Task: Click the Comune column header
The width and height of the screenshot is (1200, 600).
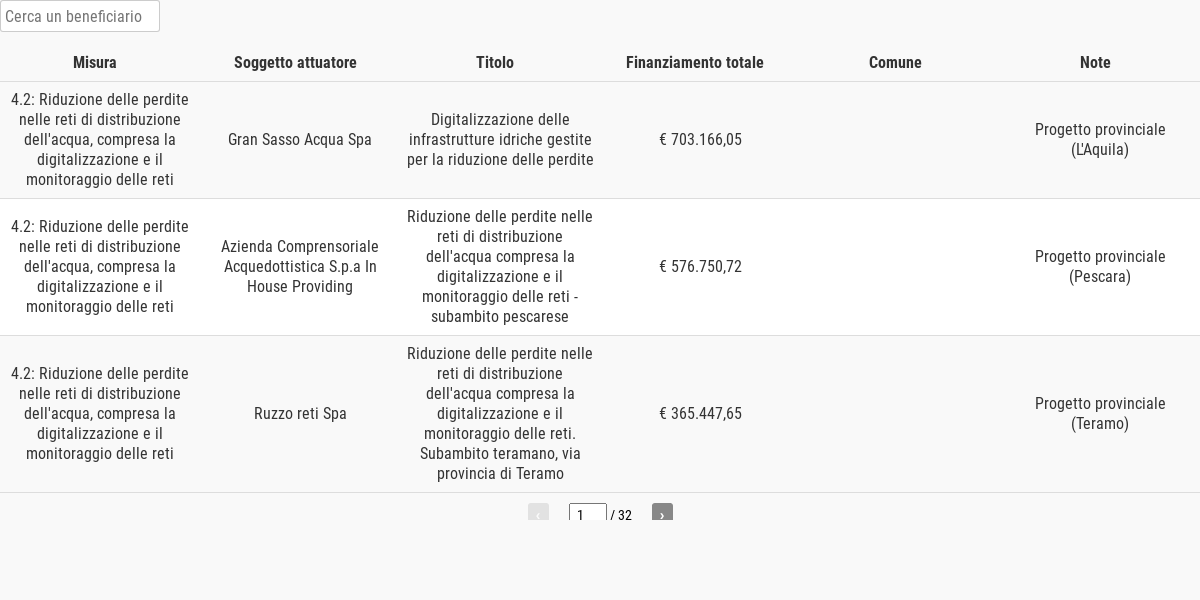Action: 895,62
